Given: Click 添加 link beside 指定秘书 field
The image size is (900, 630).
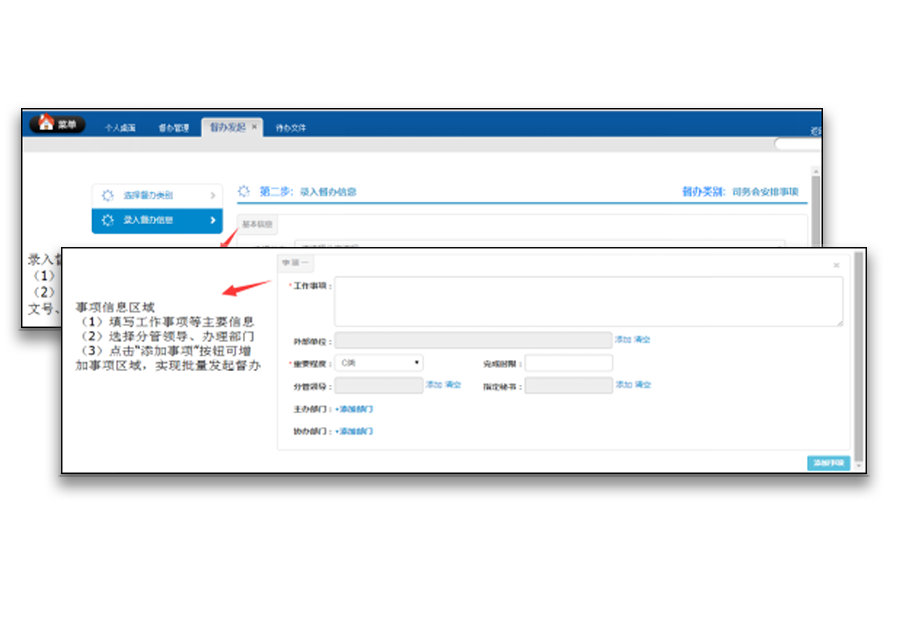Looking at the screenshot, I should click(622, 385).
